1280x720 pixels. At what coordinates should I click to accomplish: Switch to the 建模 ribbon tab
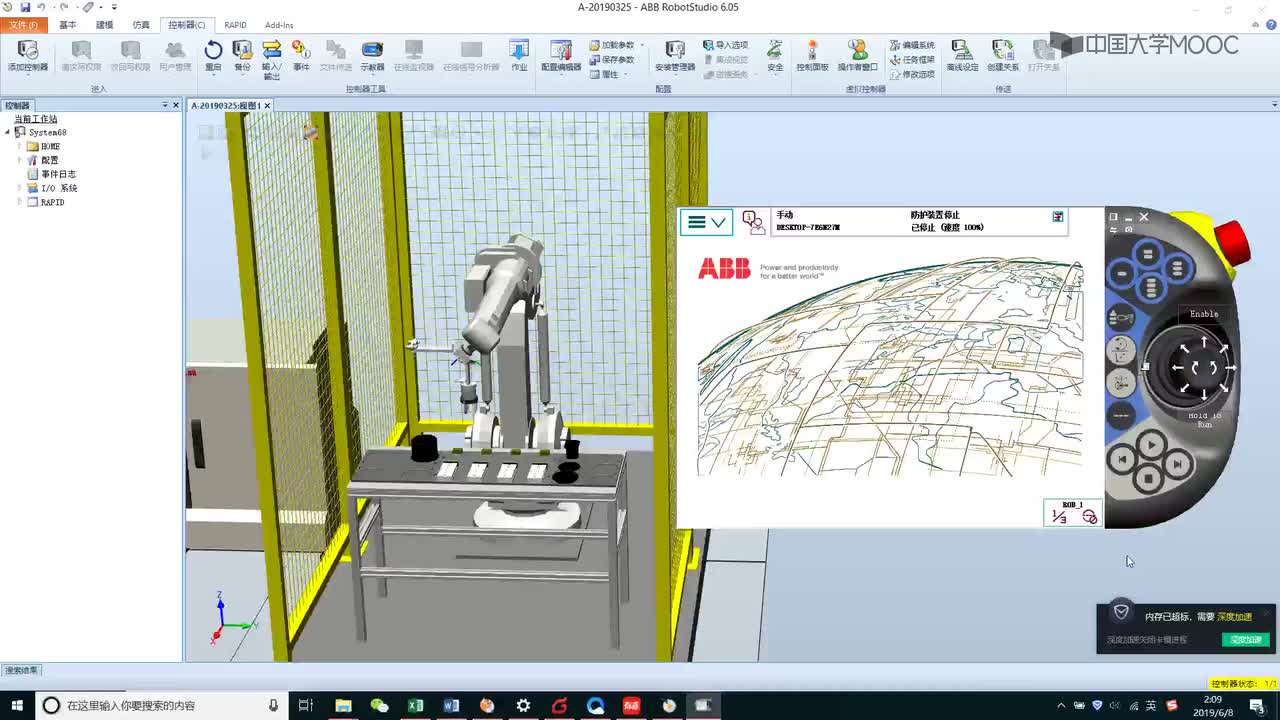pos(104,25)
